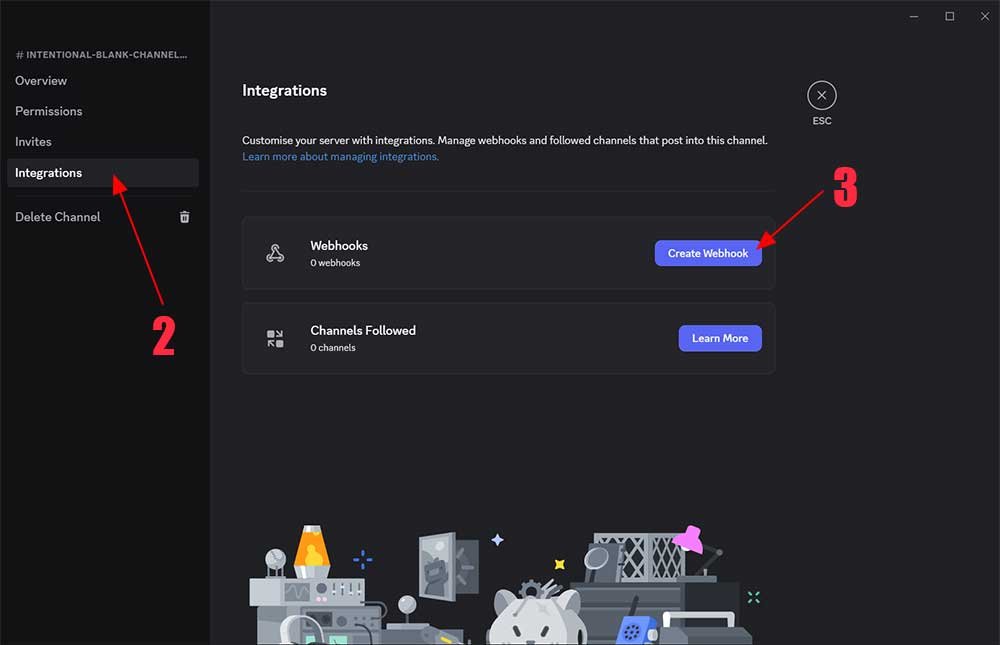
Task: Minimize the Discord window
Action: [x=914, y=16]
